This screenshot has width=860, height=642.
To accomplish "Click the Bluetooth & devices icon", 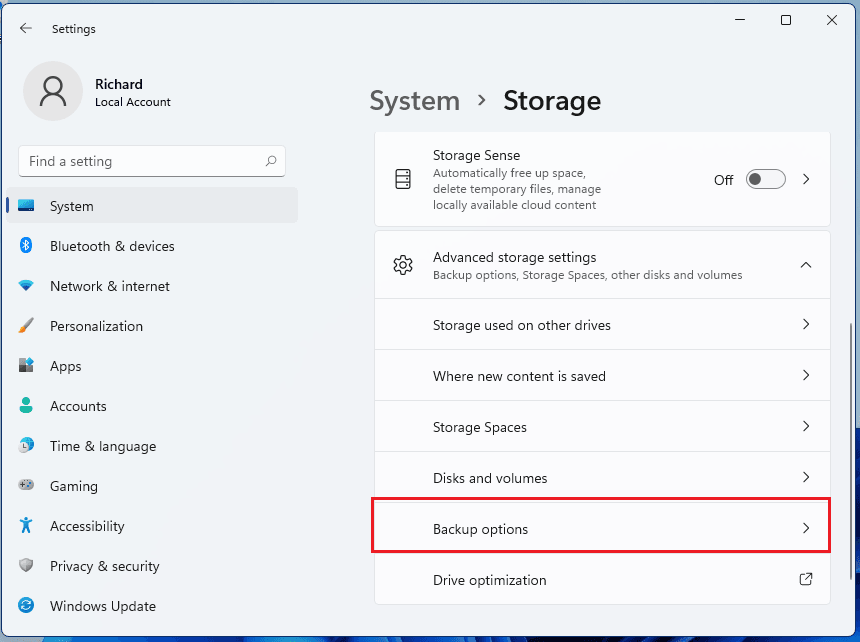I will [27, 246].
